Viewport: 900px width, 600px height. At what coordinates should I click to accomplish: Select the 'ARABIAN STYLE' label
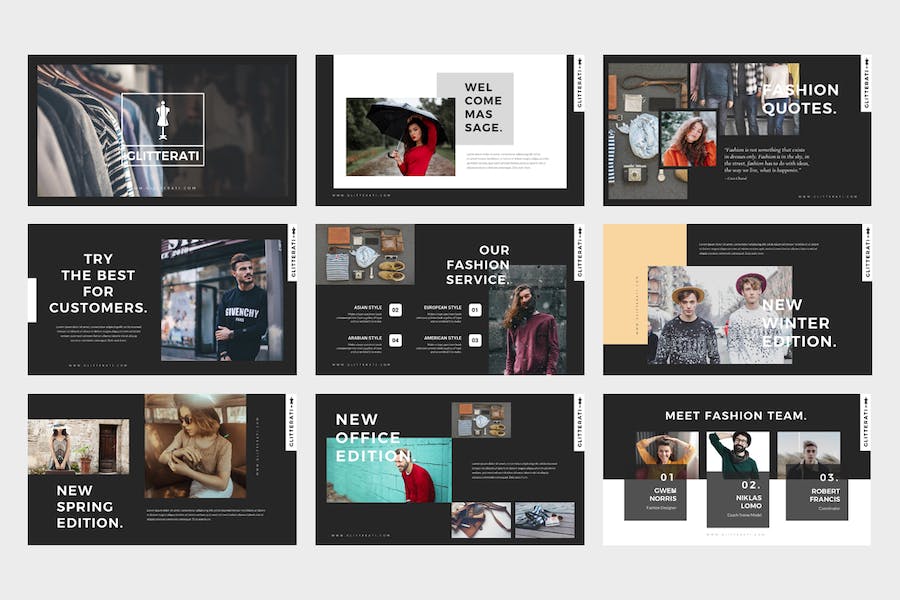364,338
